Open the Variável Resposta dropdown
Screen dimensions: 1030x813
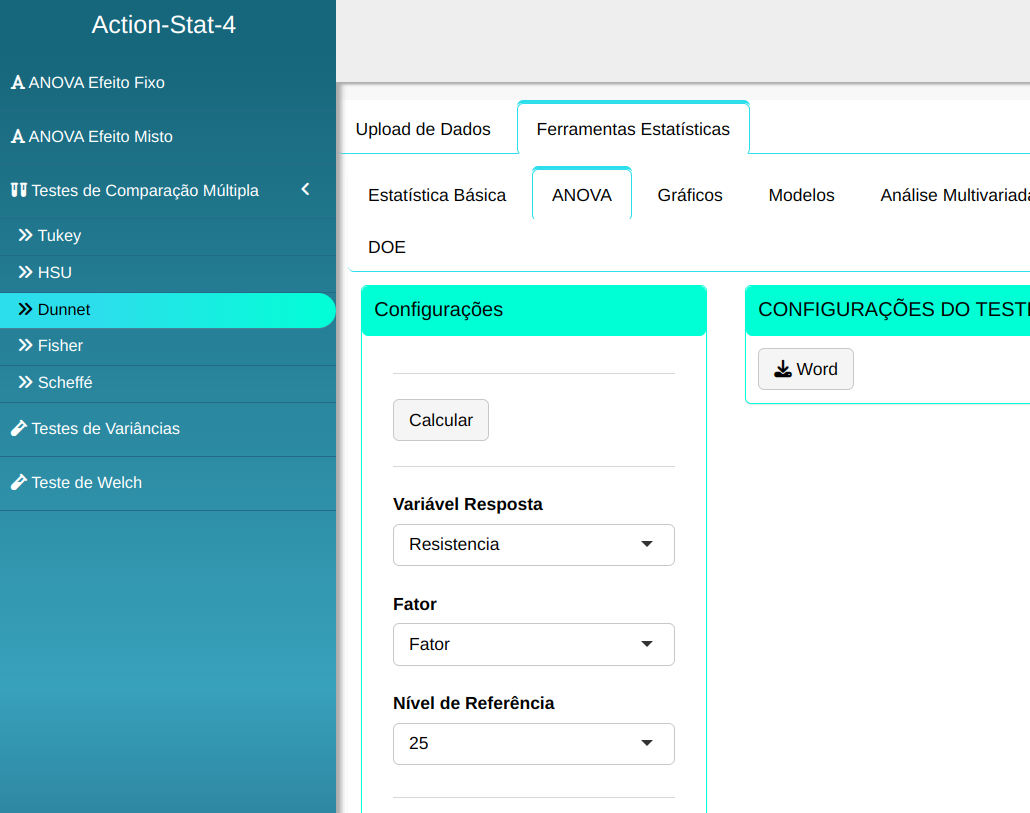click(533, 544)
